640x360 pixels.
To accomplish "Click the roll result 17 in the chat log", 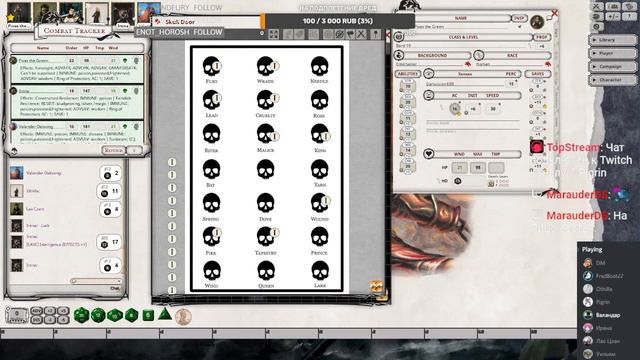I will tap(110, 242).
